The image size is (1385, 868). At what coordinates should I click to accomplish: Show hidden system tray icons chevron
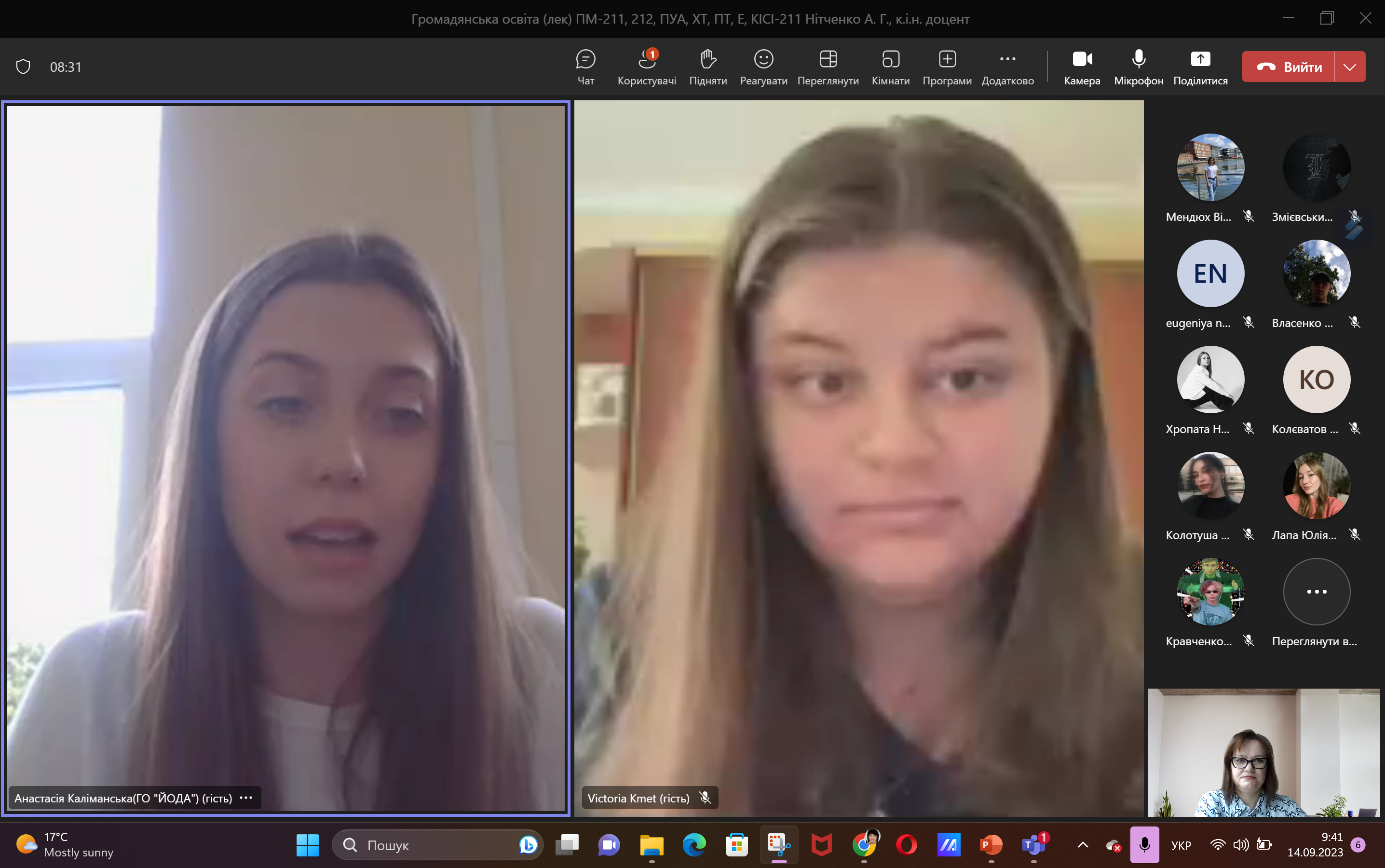1083,844
